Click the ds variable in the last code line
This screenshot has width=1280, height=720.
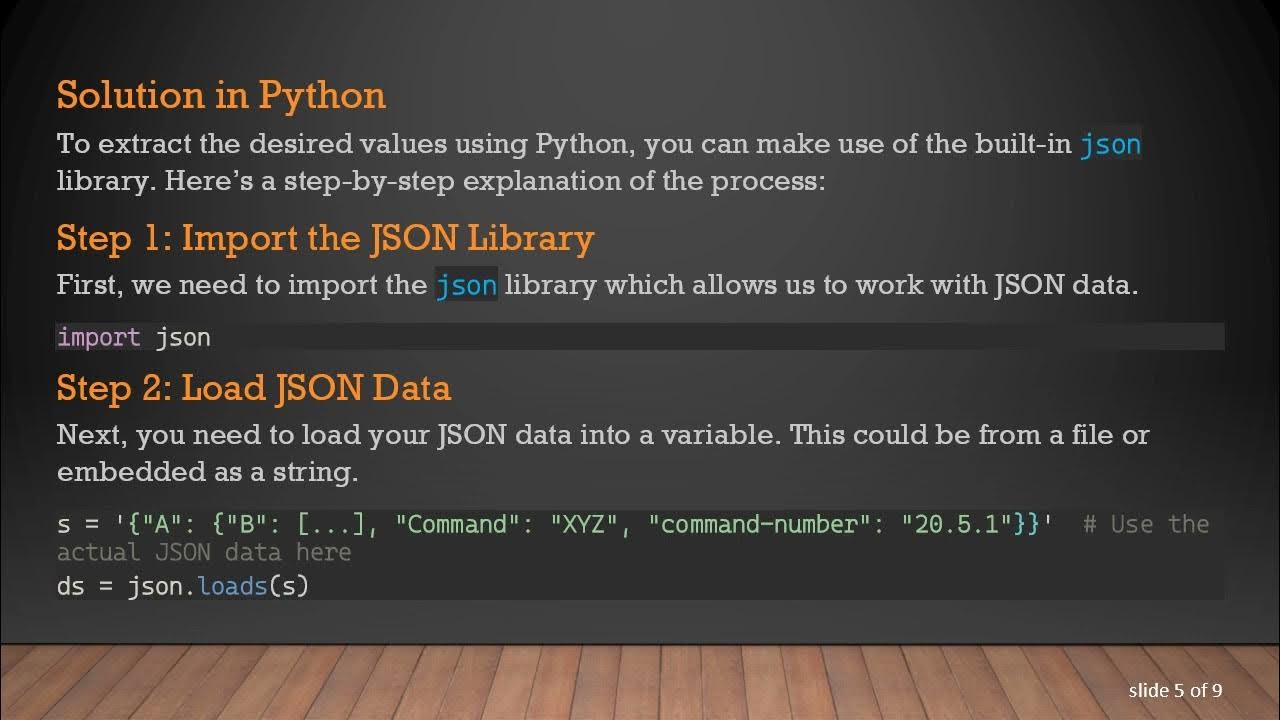click(70, 585)
